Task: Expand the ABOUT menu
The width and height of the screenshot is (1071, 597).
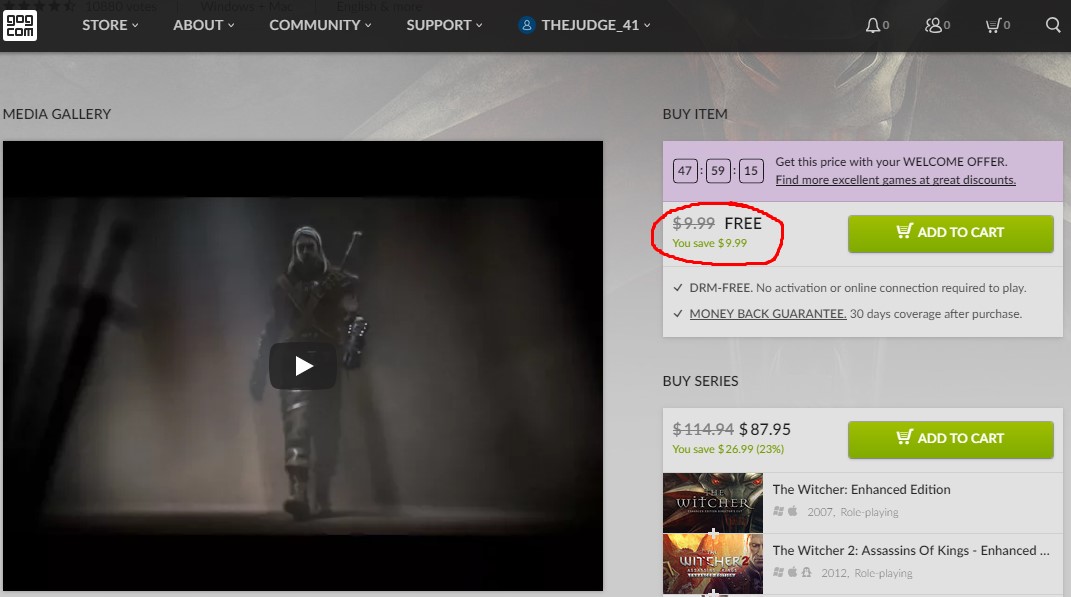Action: tap(204, 25)
